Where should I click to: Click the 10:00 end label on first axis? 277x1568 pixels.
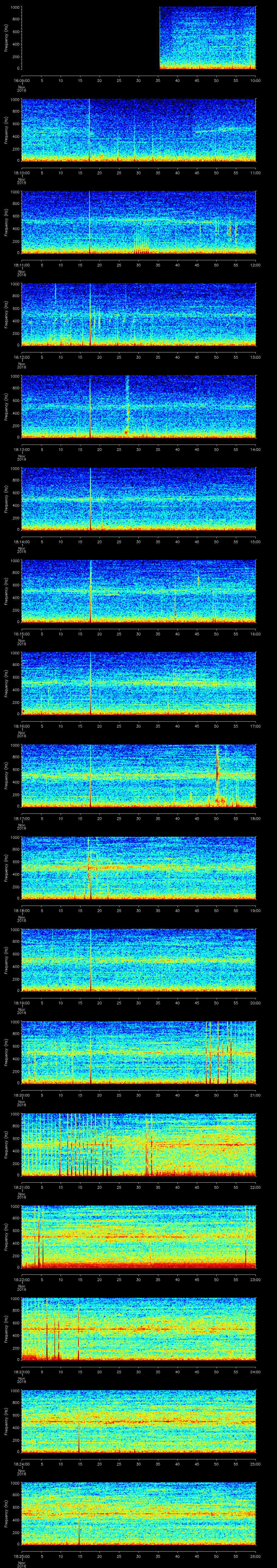(255, 80)
